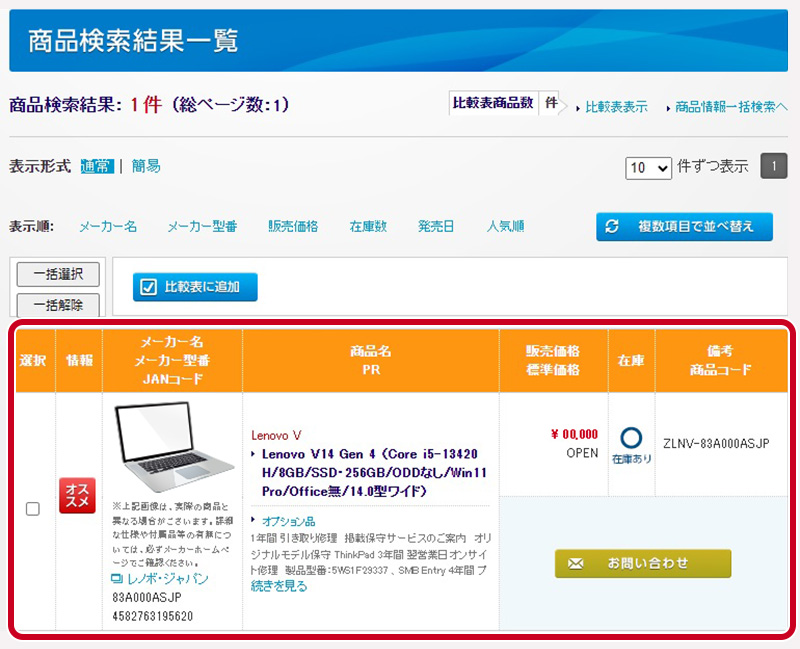The width and height of the screenshot is (800, 649).
Task: Sort results by 在庫数
Action: [368, 227]
